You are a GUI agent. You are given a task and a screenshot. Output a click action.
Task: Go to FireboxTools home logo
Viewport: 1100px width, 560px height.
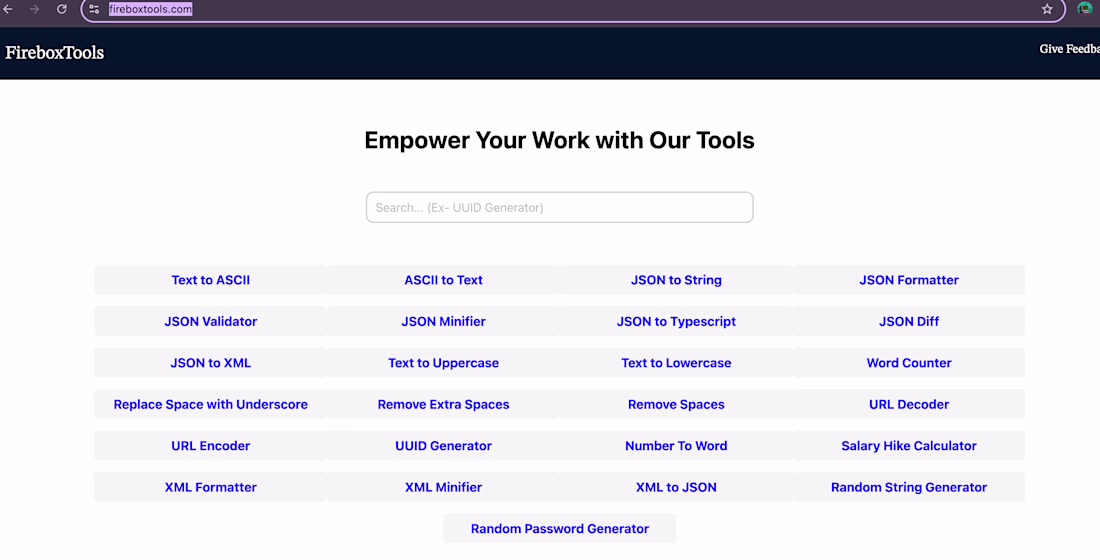click(55, 53)
